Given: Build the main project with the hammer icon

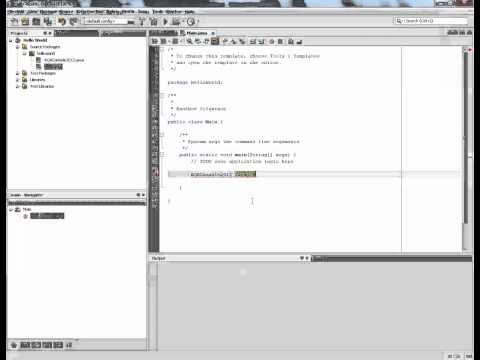Looking at the screenshot, I should (x=142, y=22).
